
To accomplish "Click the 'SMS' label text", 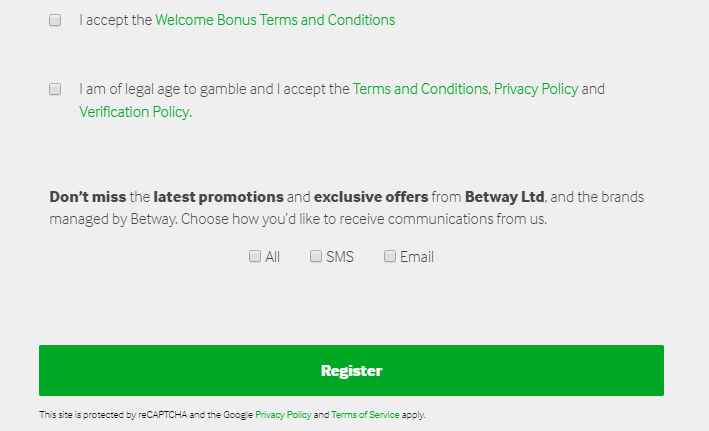I will 340,257.
